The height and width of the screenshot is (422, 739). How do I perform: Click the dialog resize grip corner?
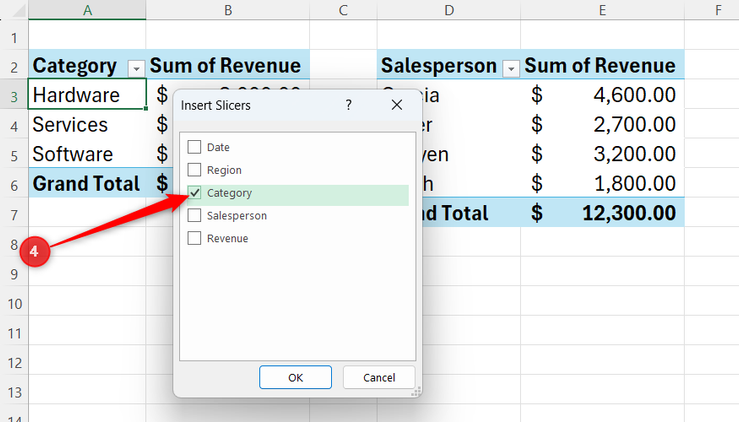coord(416,392)
